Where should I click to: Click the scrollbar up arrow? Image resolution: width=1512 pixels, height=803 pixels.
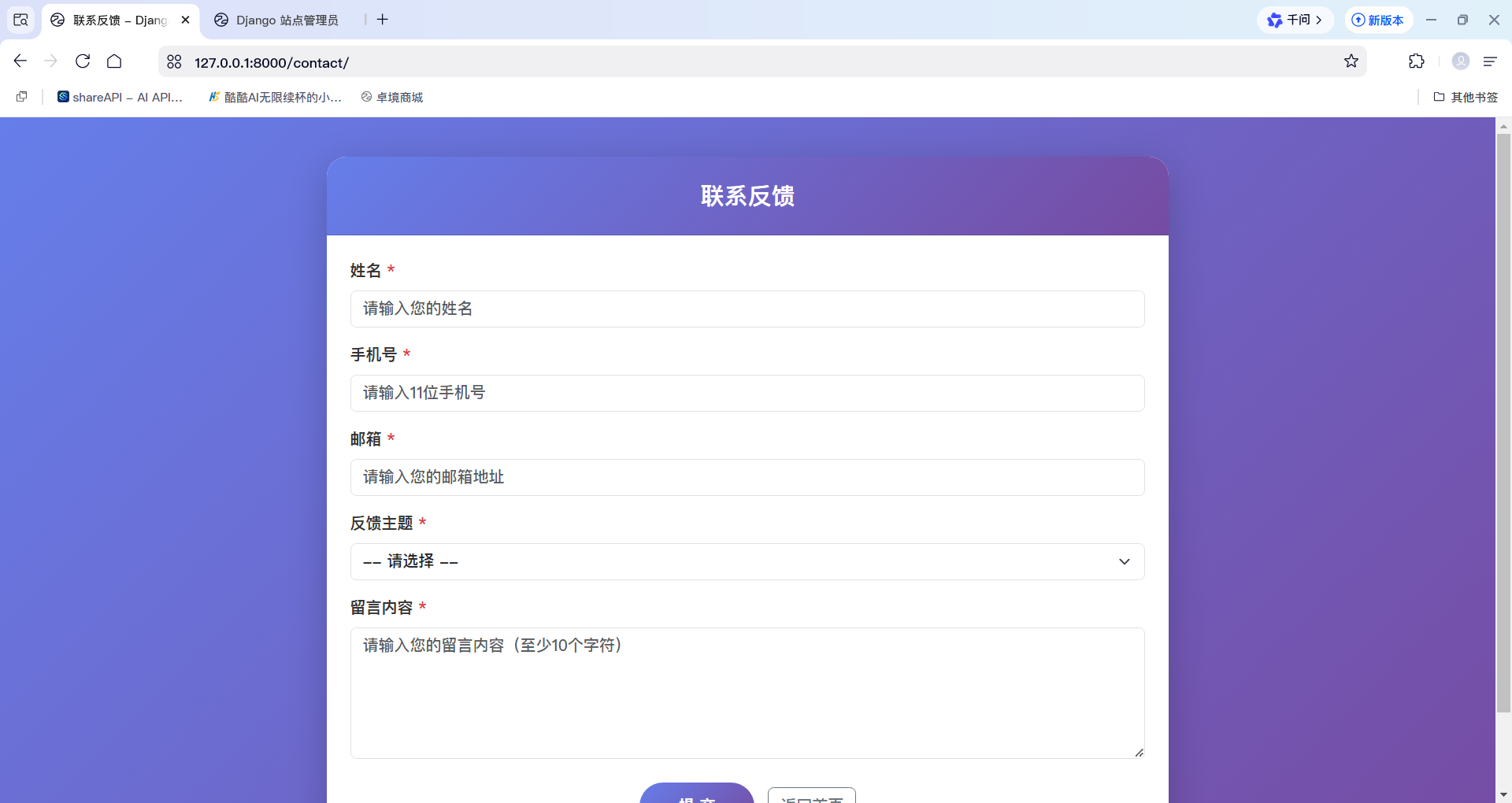point(1503,125)
